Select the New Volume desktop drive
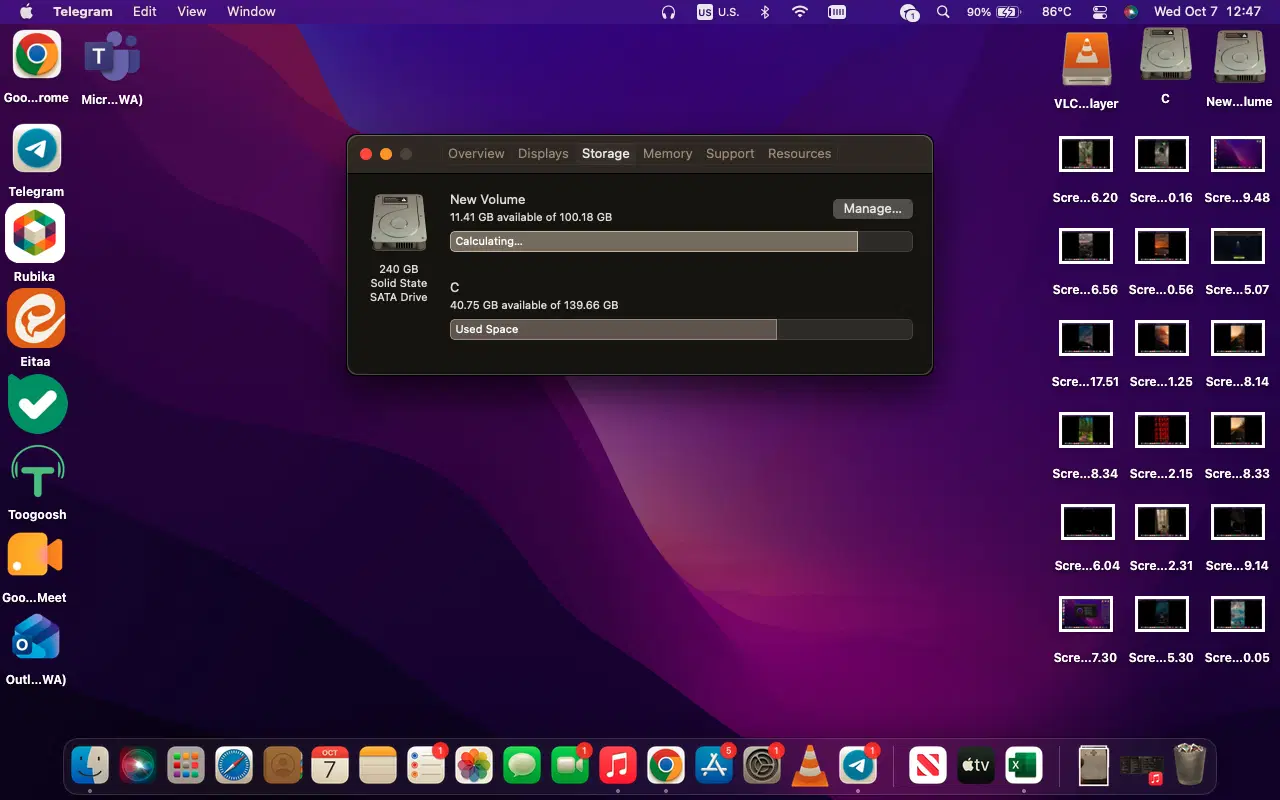Viewport: 1280px width, 800px height. pyautogui.click(x=1239, y=58)
